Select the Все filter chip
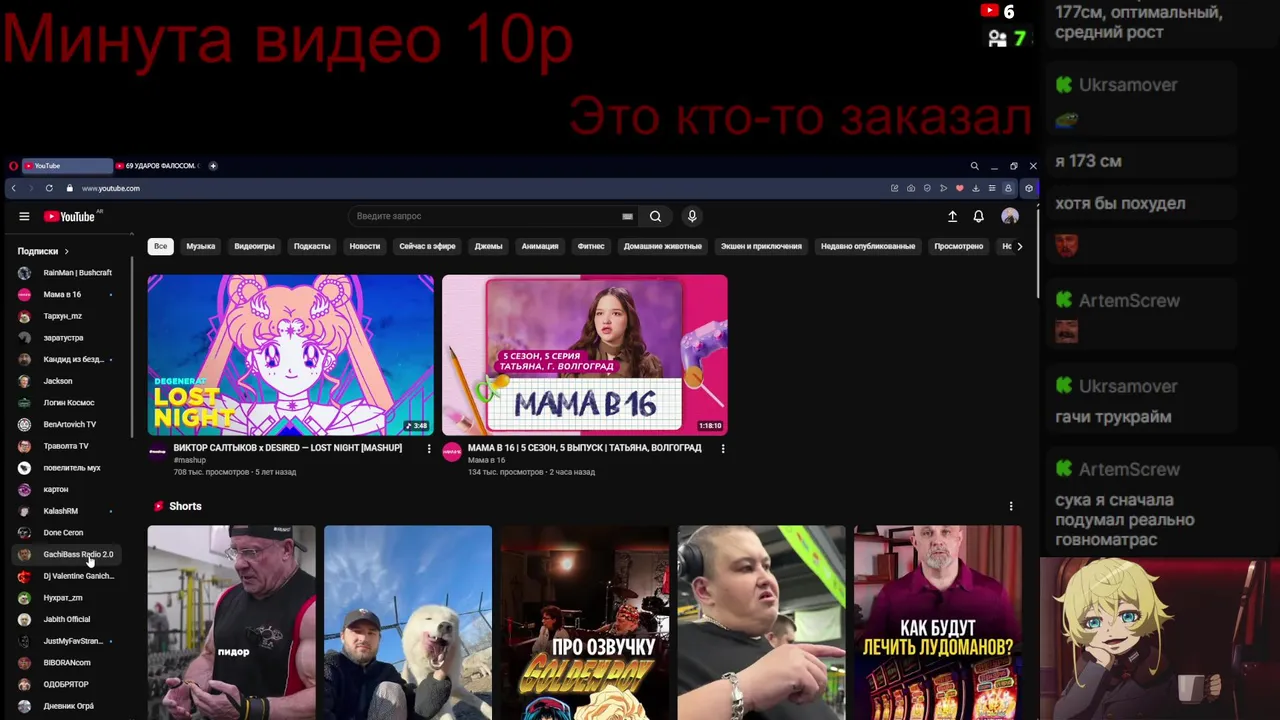 tap(160, 246)
